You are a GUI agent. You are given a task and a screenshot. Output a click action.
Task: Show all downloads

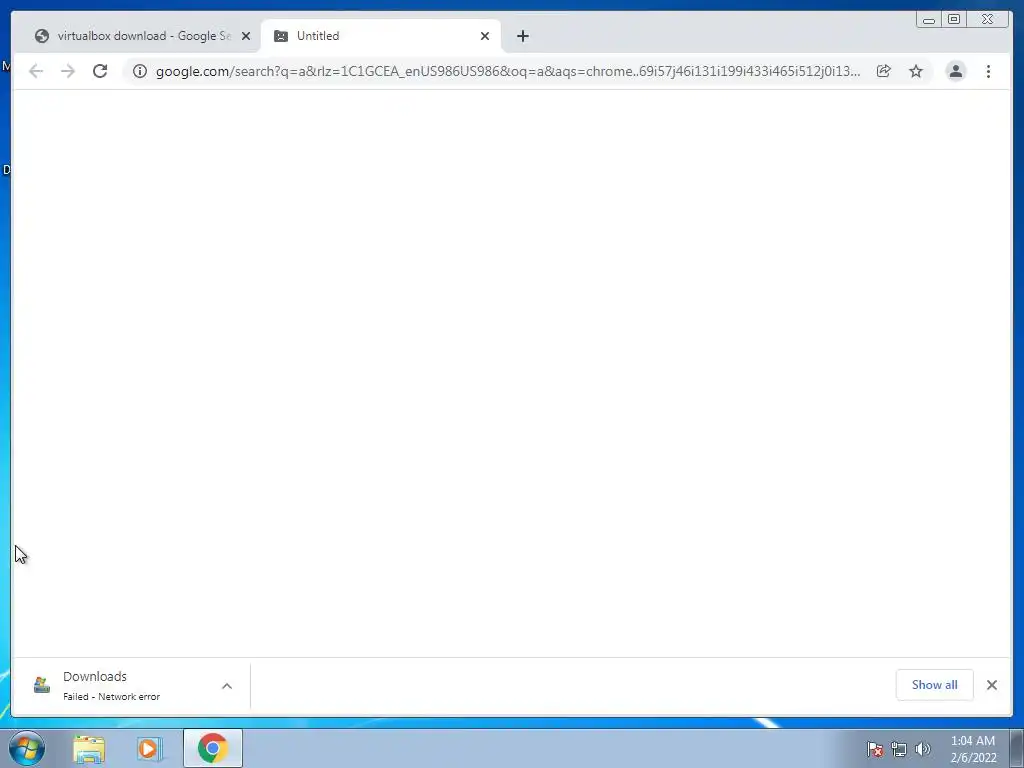pyautogui.click(x=935, y=684)
